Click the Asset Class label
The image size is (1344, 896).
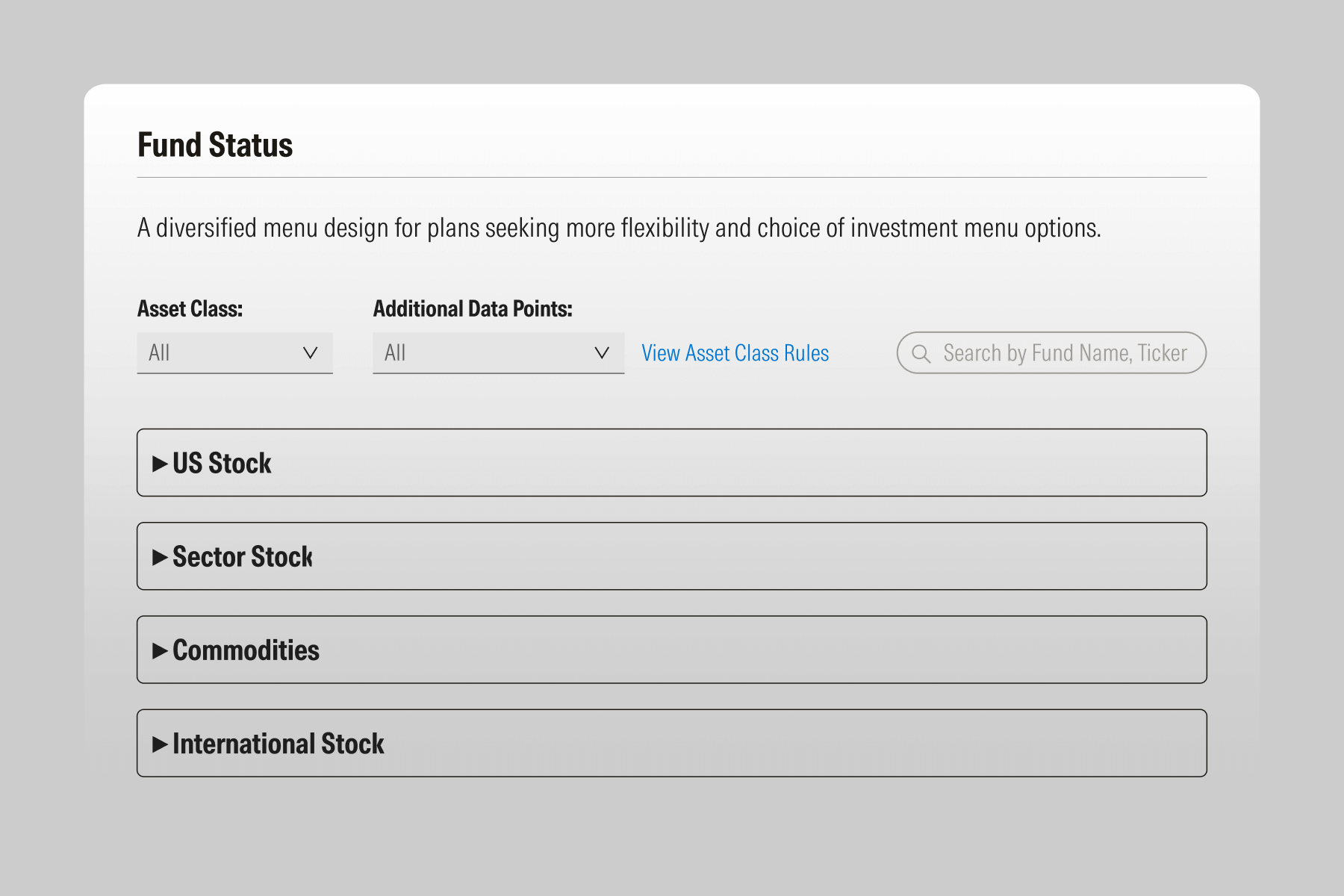pyautogui.click(x=190, y=309)
